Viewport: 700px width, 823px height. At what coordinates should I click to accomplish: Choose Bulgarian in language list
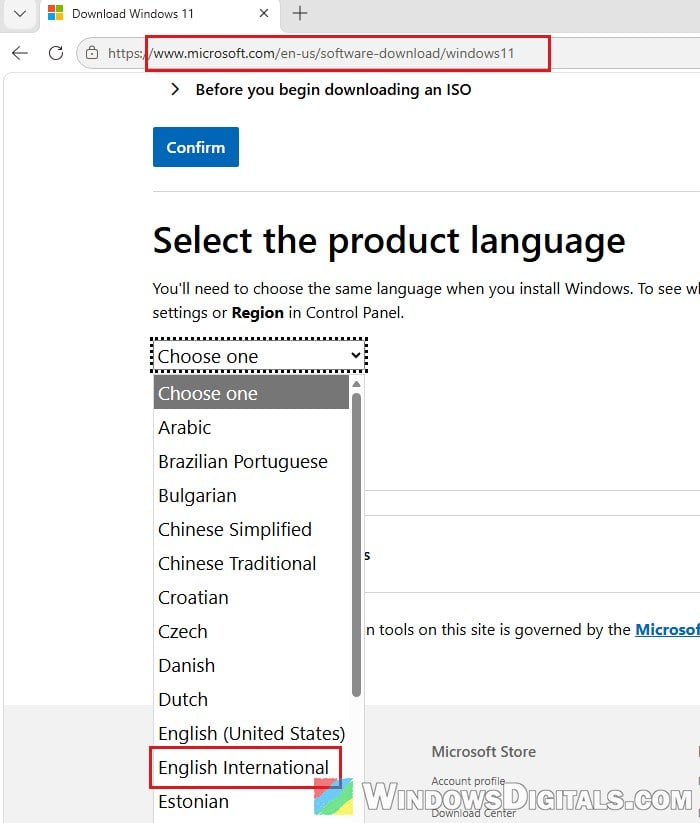[251, 495]
